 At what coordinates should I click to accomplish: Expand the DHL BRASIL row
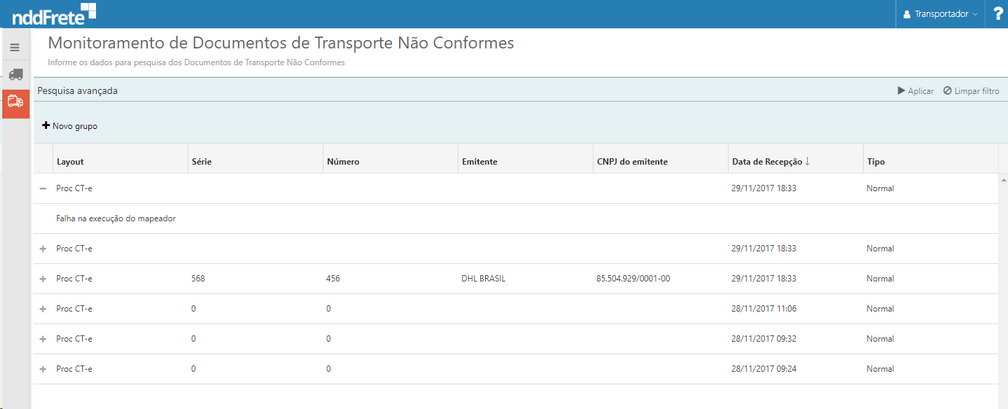(43, 278)
